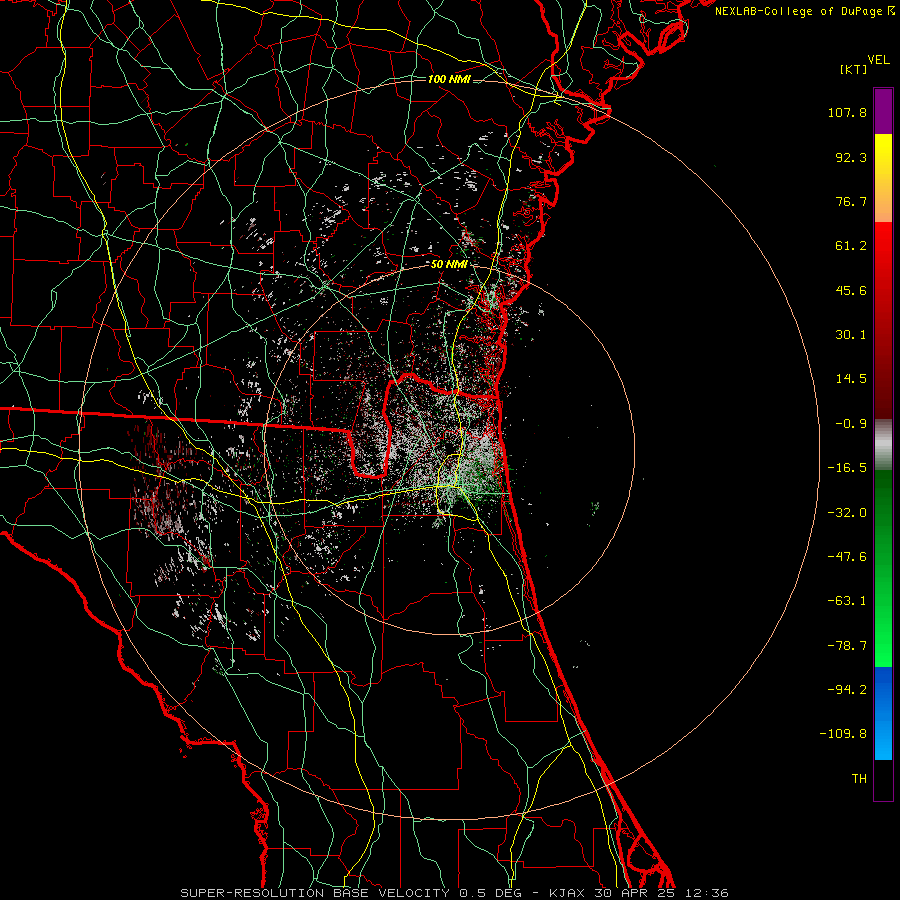
Task: Click the -63.1 velocity scale value
Action: coord(847,601)
